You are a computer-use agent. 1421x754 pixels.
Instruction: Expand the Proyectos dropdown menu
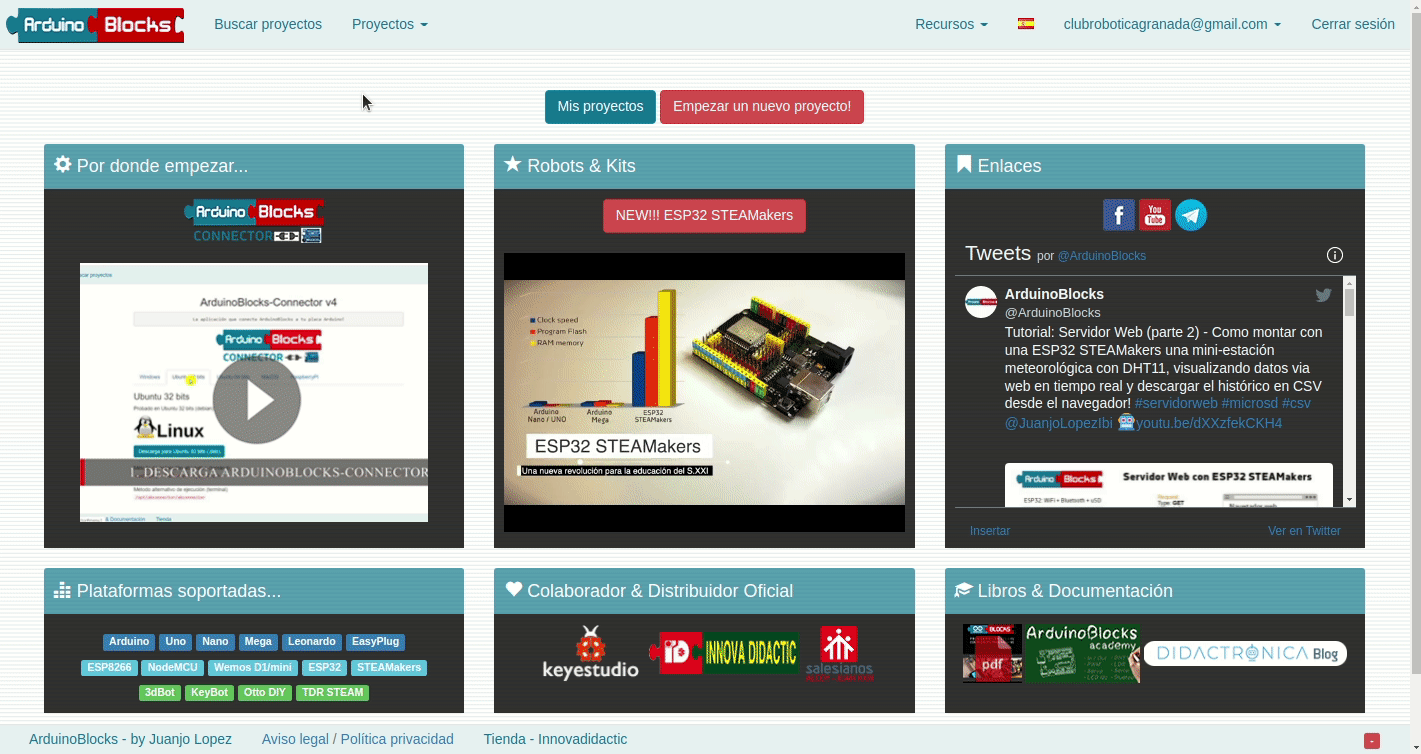pos(390,24)
